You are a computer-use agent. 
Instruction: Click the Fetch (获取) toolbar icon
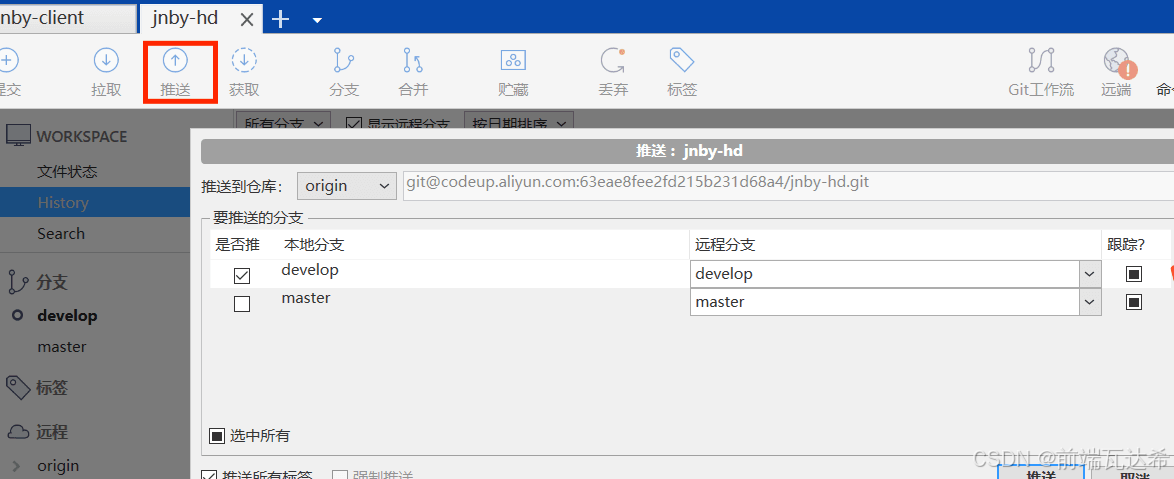click(x=244, y=61)
